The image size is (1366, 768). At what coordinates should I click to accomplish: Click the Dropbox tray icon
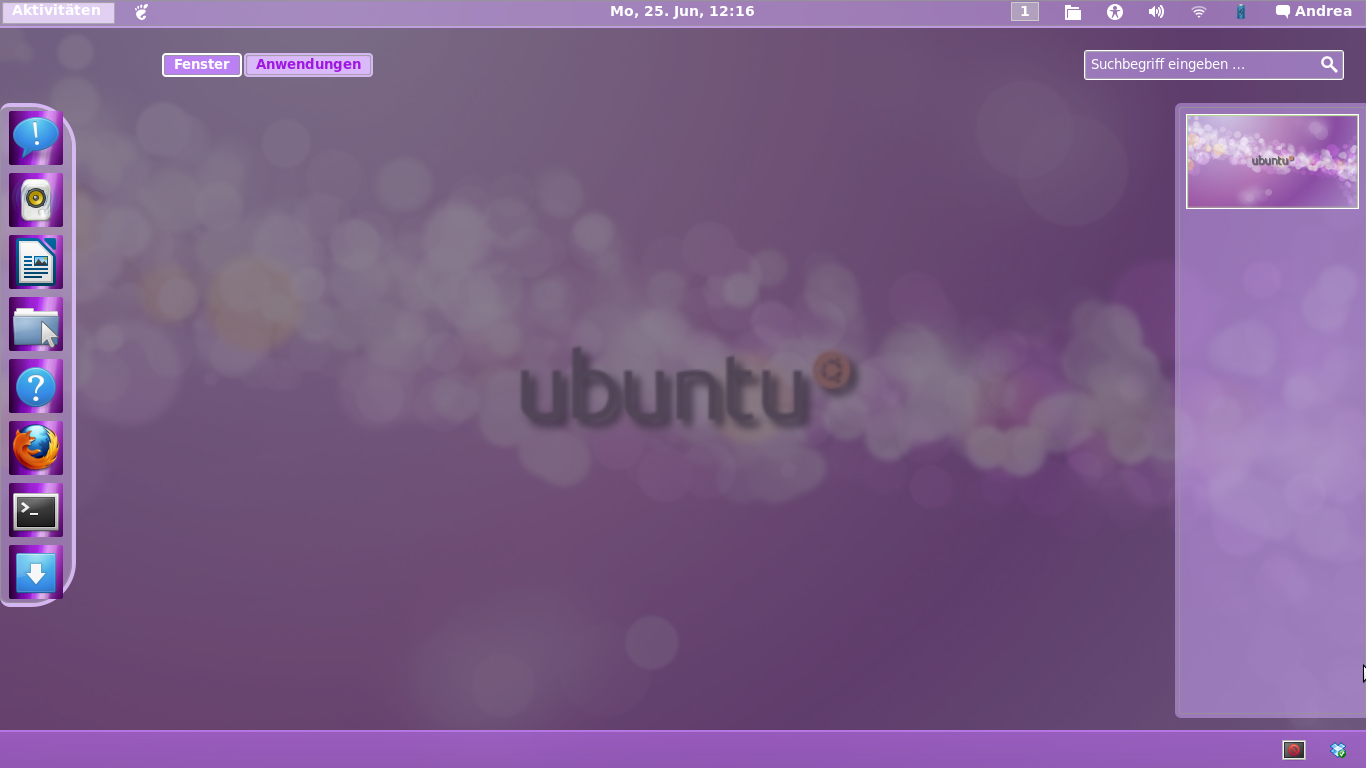pos(1338,750)
